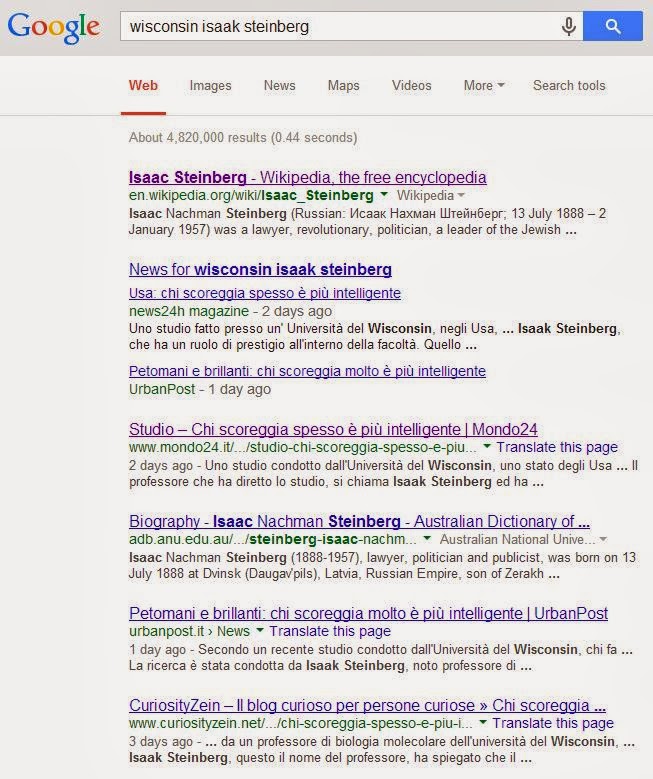The width and height of the screenshot is (653, 779).
Task: Open Search tools options
Action: coord(569,85)
